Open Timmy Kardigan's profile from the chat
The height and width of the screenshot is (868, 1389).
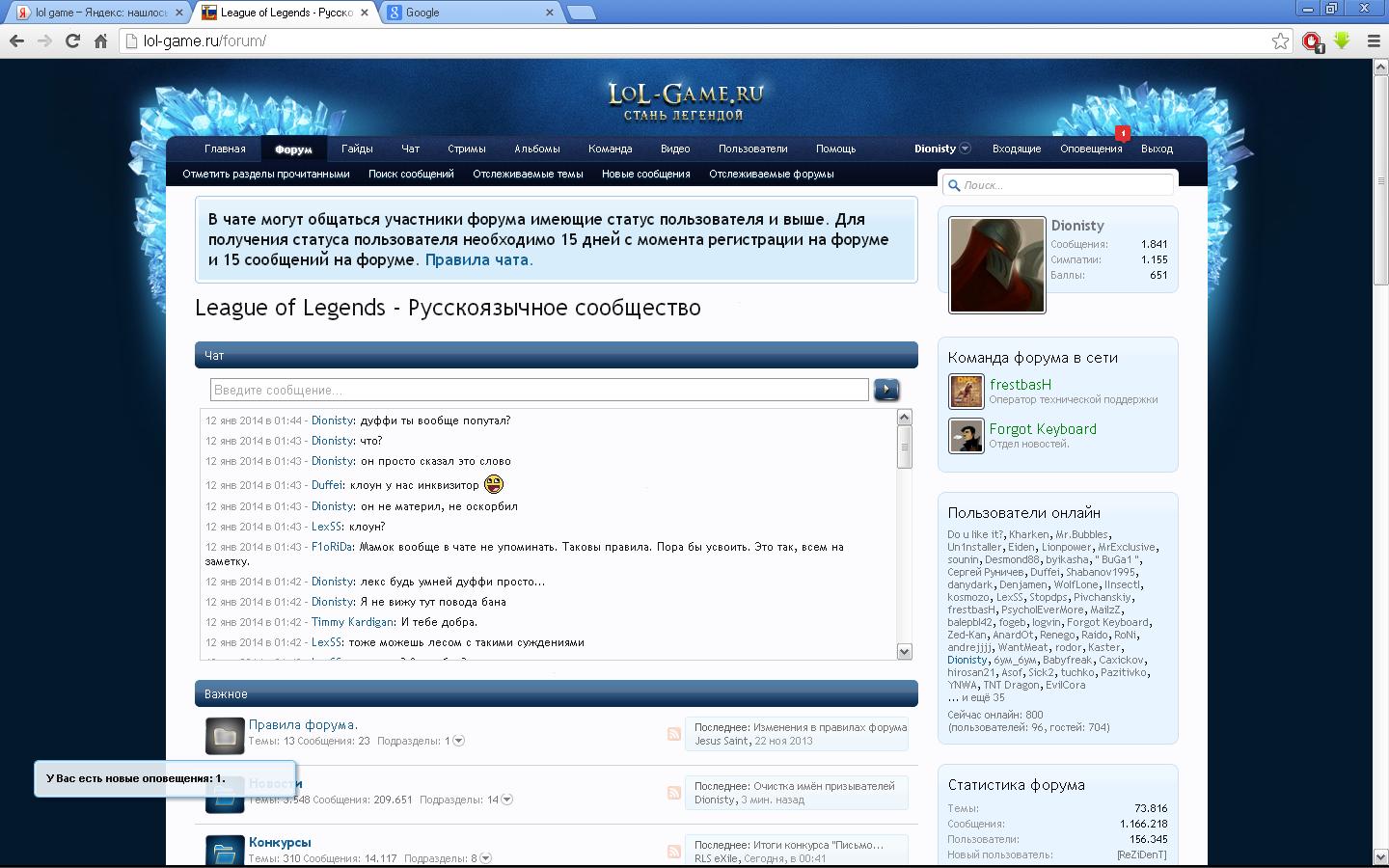(352, 622)
